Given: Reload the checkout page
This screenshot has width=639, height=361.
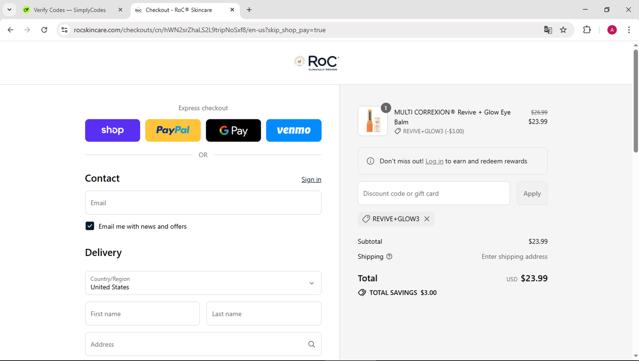Looking at the screenshot, I should [x=44, y=30].
